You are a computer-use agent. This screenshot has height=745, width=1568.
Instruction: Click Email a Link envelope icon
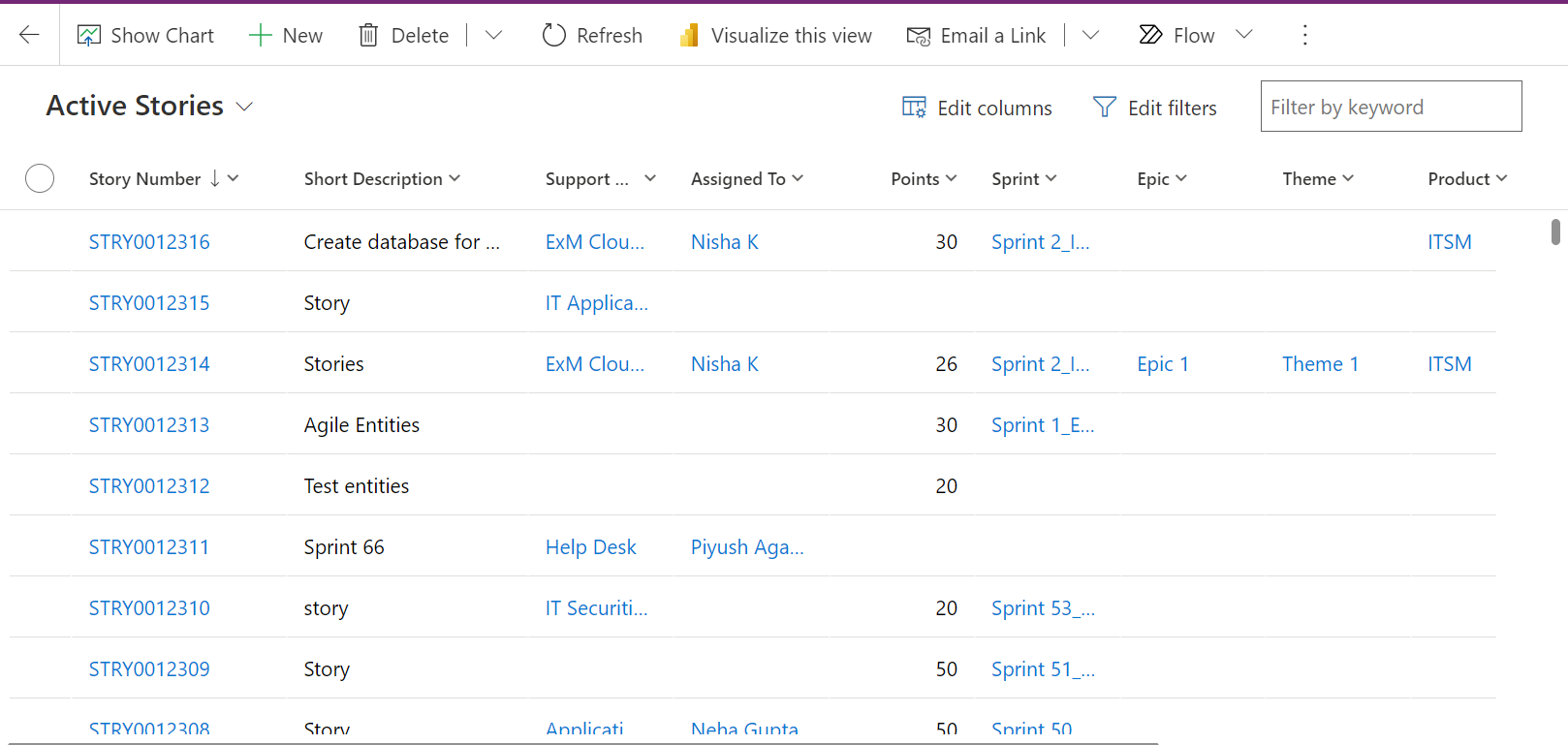(918, 36)
